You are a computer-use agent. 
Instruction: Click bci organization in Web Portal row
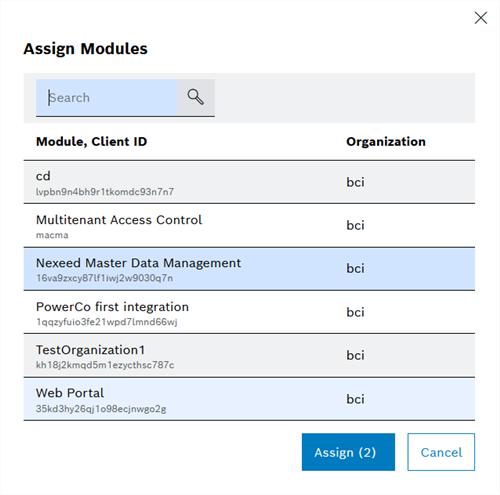click(355, 399)
